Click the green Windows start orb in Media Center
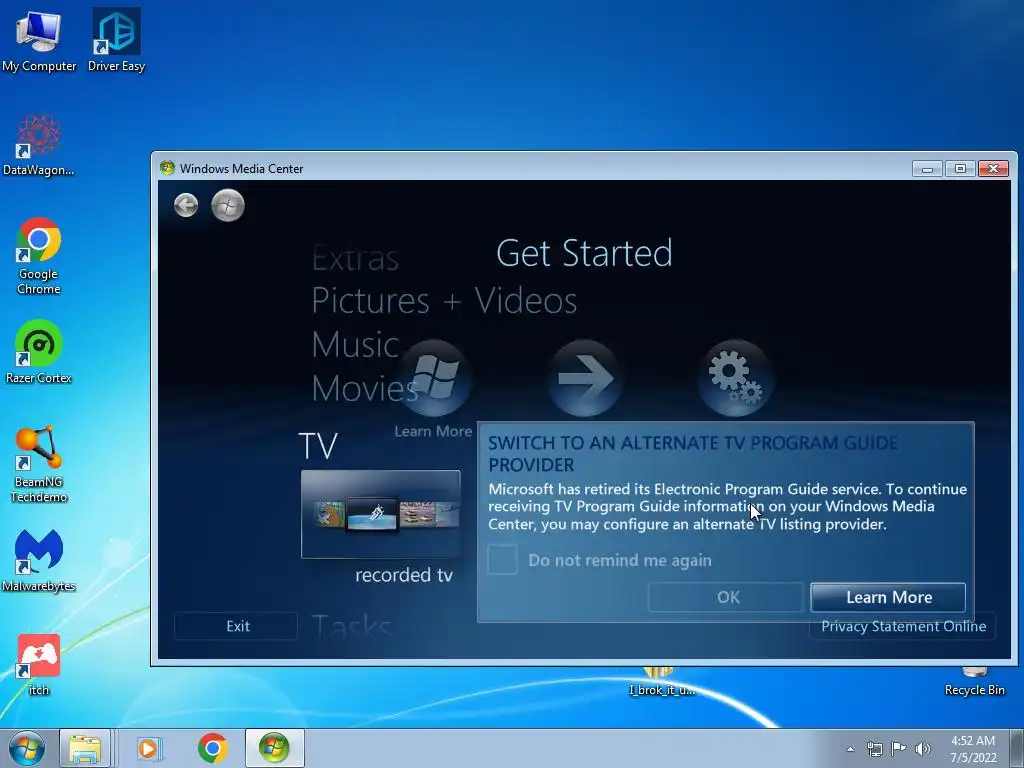The width and height of the screenshot is (1024, 768). click(x=228, y=205)
